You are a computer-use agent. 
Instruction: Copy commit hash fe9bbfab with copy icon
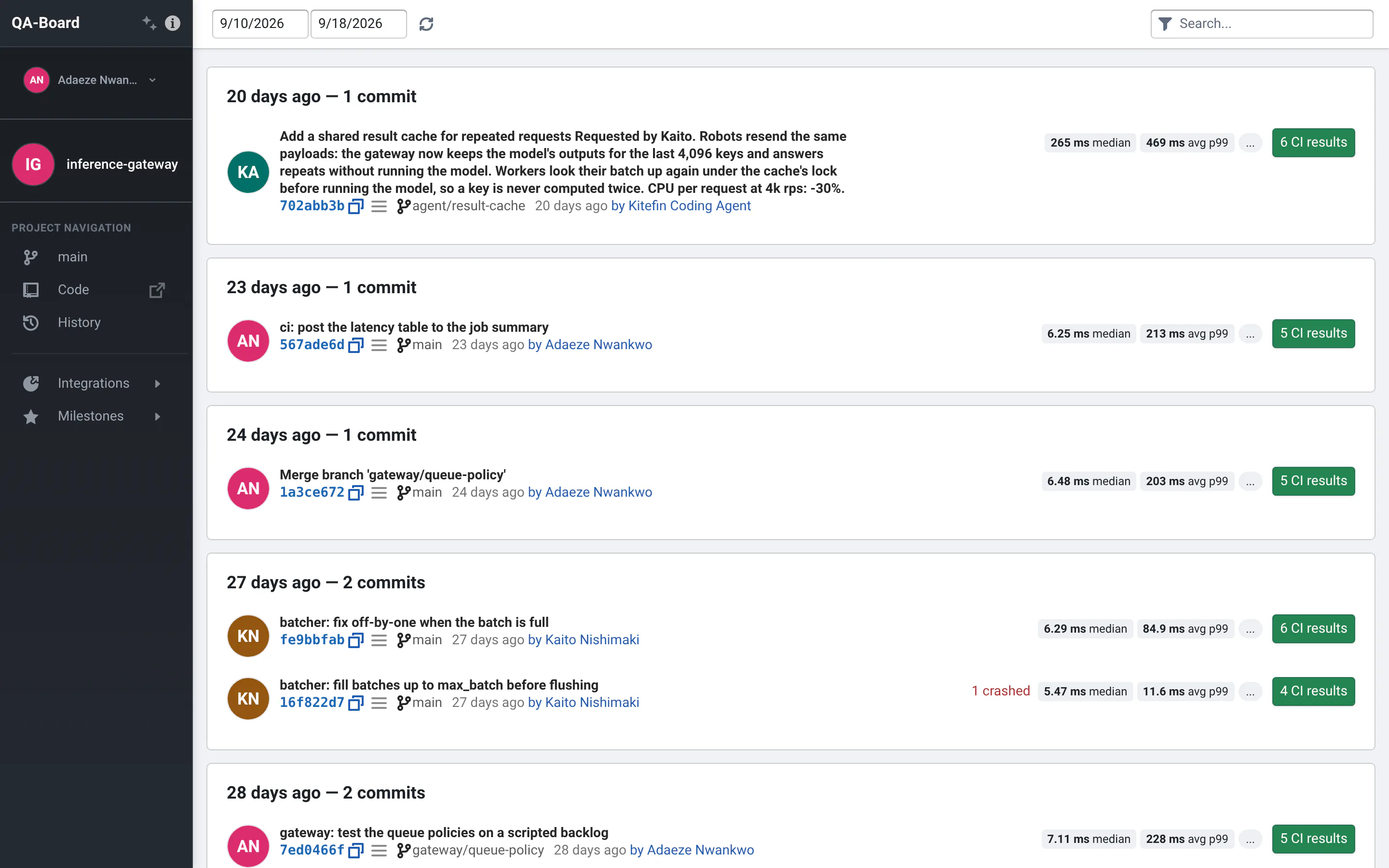(356, 640)
